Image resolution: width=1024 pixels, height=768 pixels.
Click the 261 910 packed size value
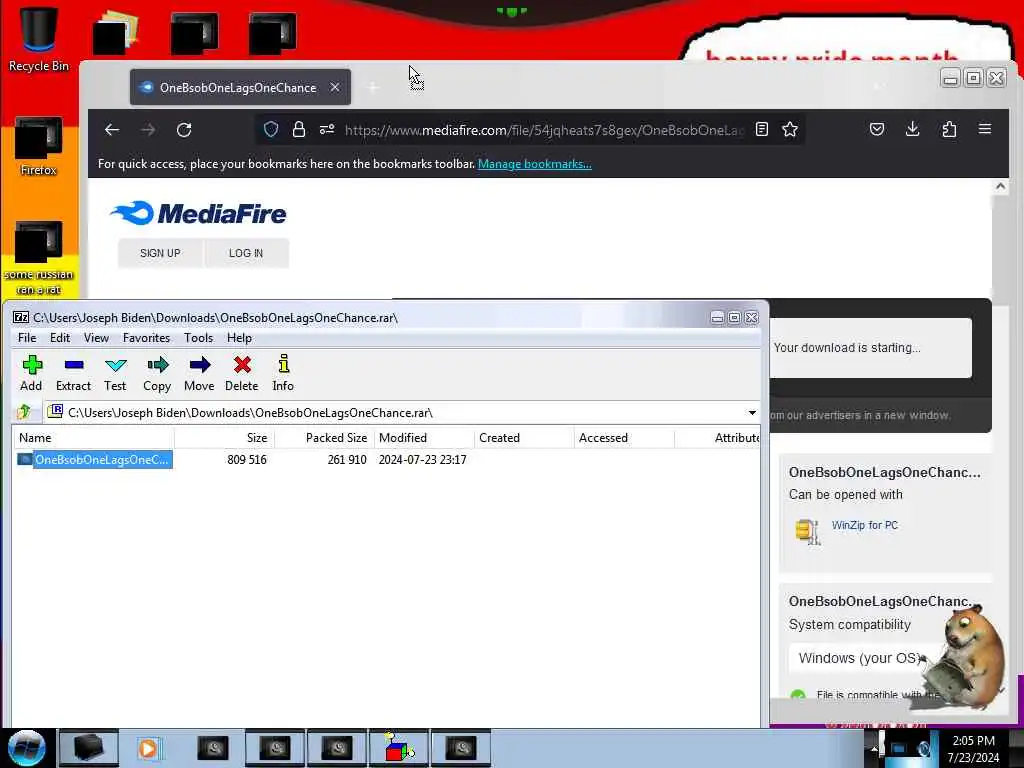[347, 460]
